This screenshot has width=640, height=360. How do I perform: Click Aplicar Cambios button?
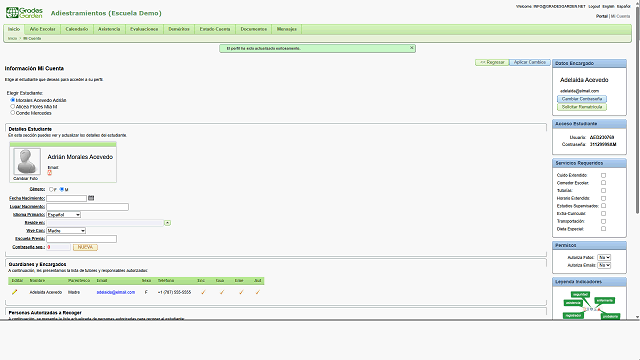[x=530, y=62]
